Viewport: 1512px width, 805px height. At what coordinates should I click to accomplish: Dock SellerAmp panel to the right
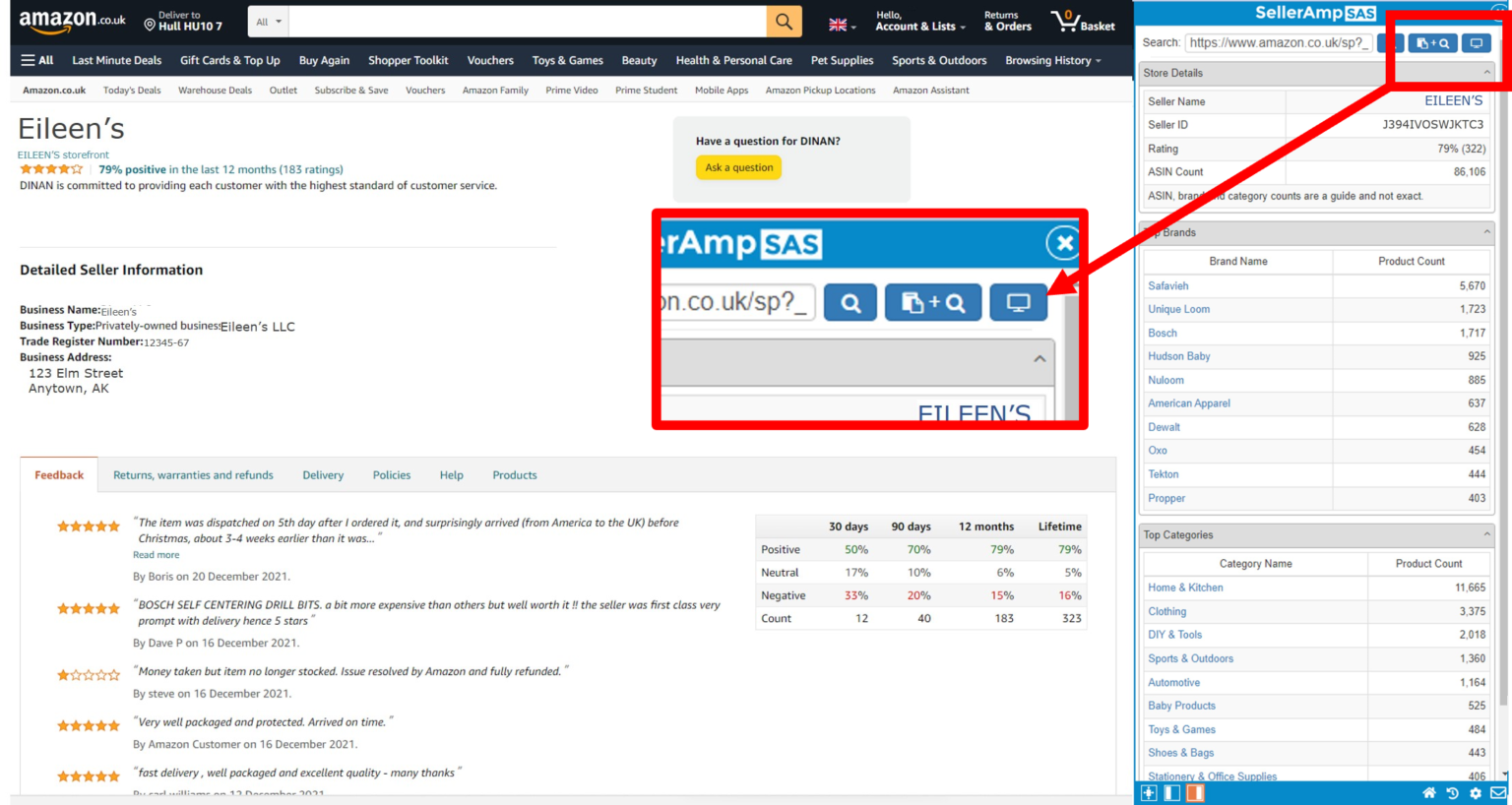click(1194, 793)
